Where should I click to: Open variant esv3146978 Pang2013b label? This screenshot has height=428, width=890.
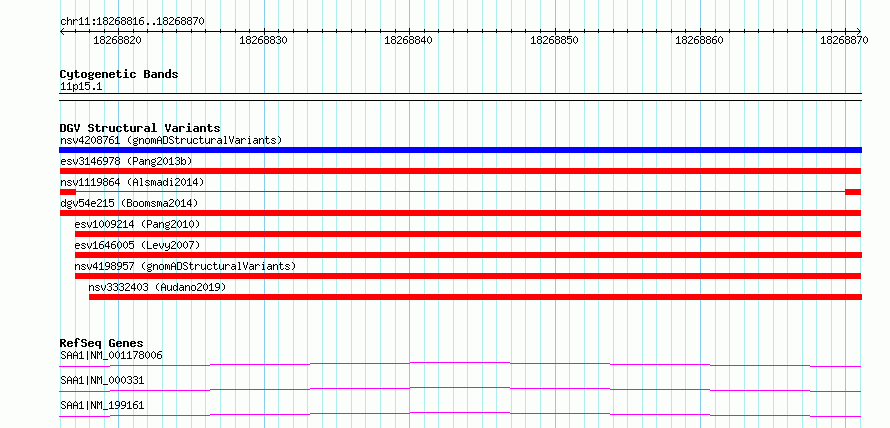(x=126, y=161)
